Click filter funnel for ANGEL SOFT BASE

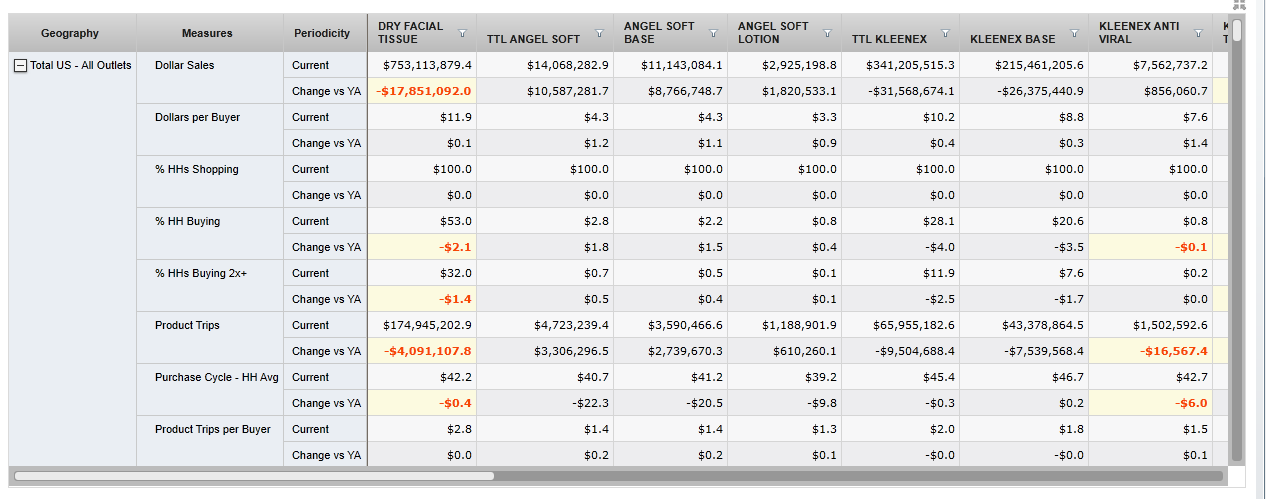coord(713,33)
